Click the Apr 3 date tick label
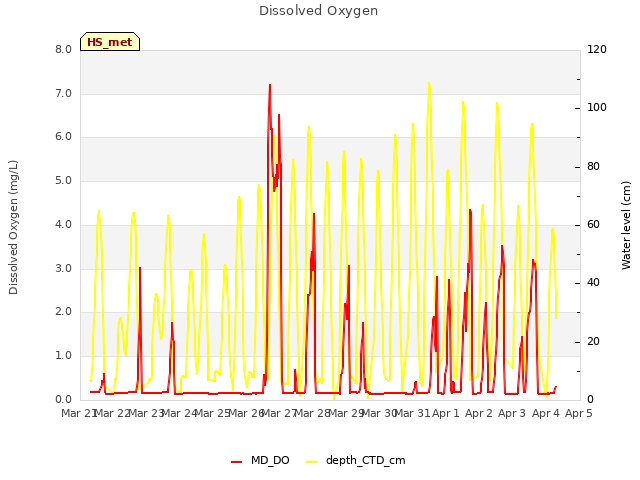This screenshot has height=480, width=640. coord(512,413)
